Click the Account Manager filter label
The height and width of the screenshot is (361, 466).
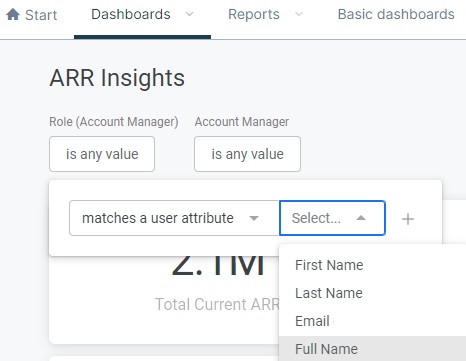click(242, 122)
